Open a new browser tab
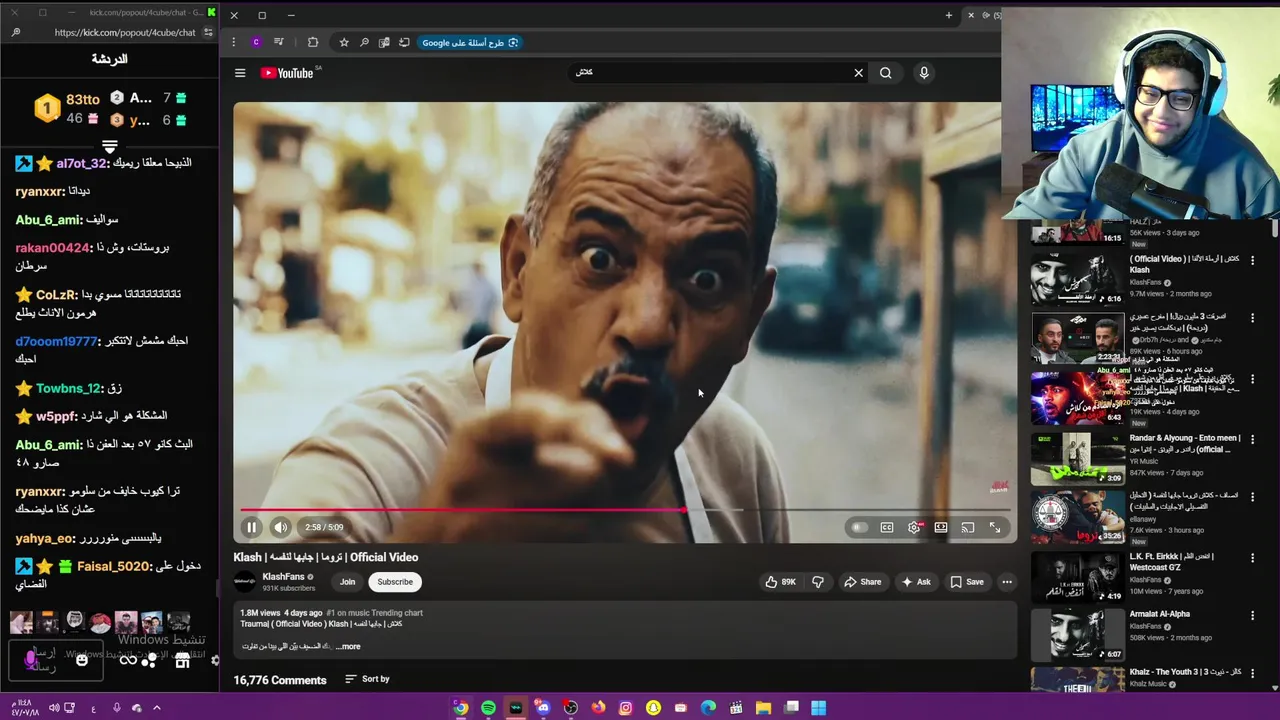The width and height of the screenshot is (1280, 720). pos(949,15)
